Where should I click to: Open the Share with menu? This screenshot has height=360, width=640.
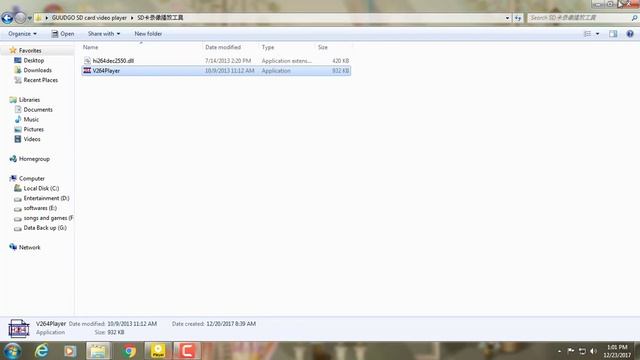104,34
